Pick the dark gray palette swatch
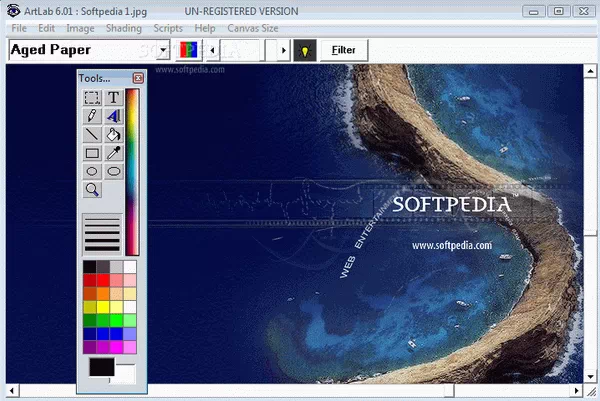 (x=103, y=267)
